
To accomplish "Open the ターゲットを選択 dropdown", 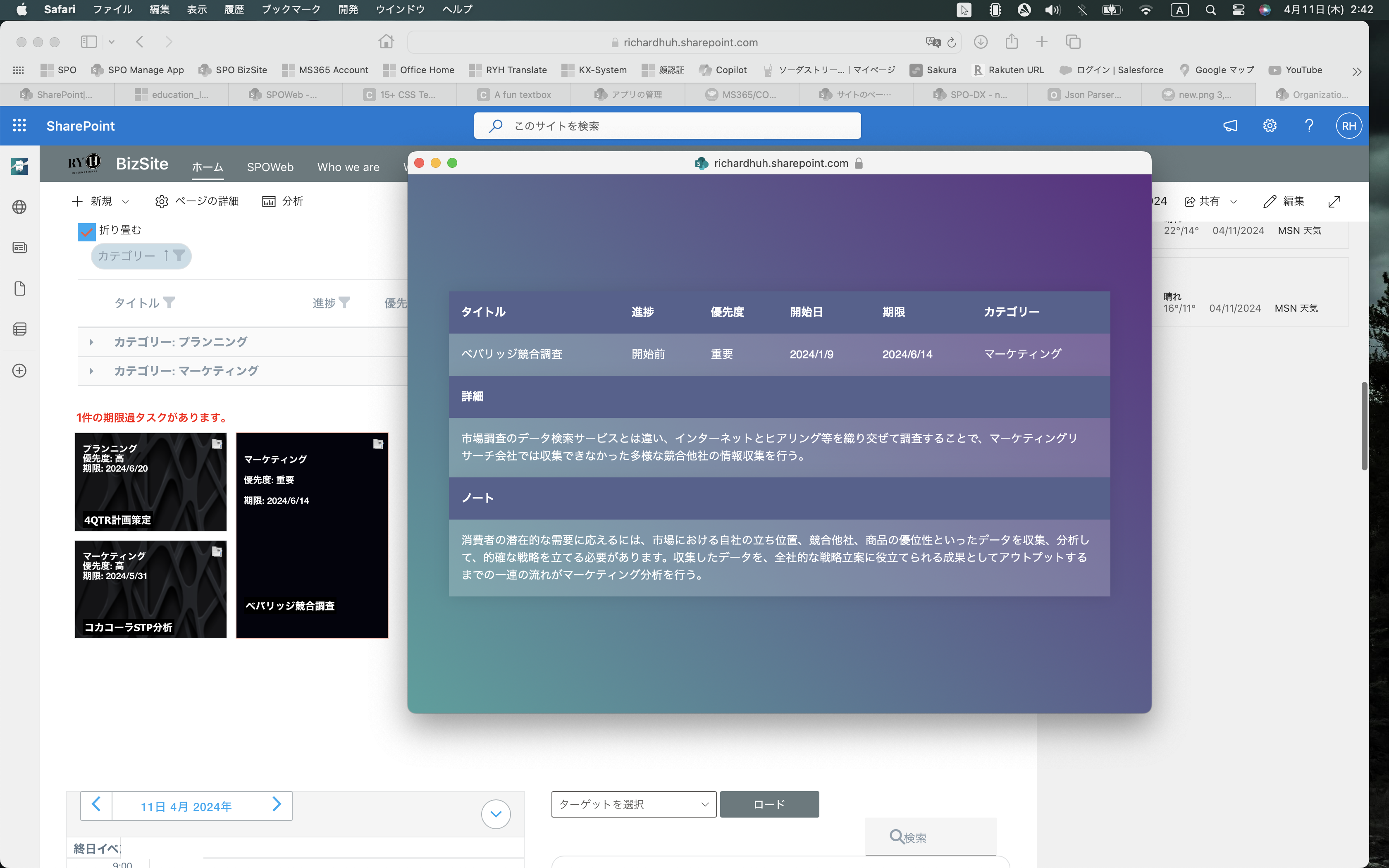I will pos(634,804).
